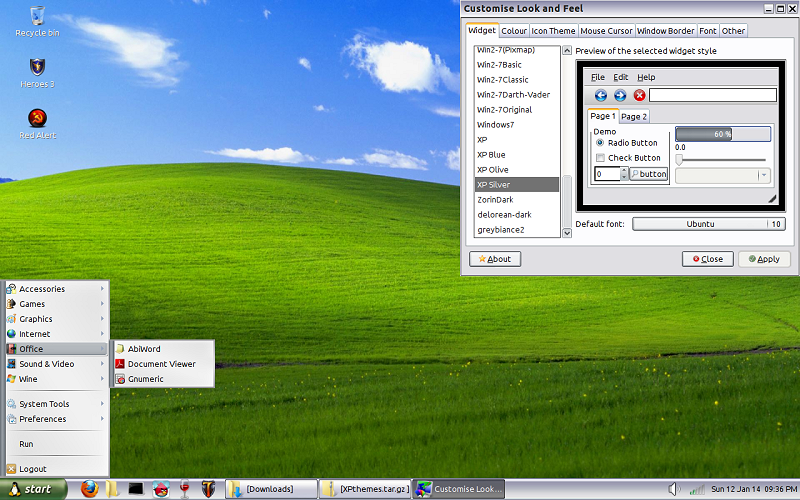Launch Angry Birds taskbar icon
This screenshot has height=500, width=800.
(x=161, y=489)
